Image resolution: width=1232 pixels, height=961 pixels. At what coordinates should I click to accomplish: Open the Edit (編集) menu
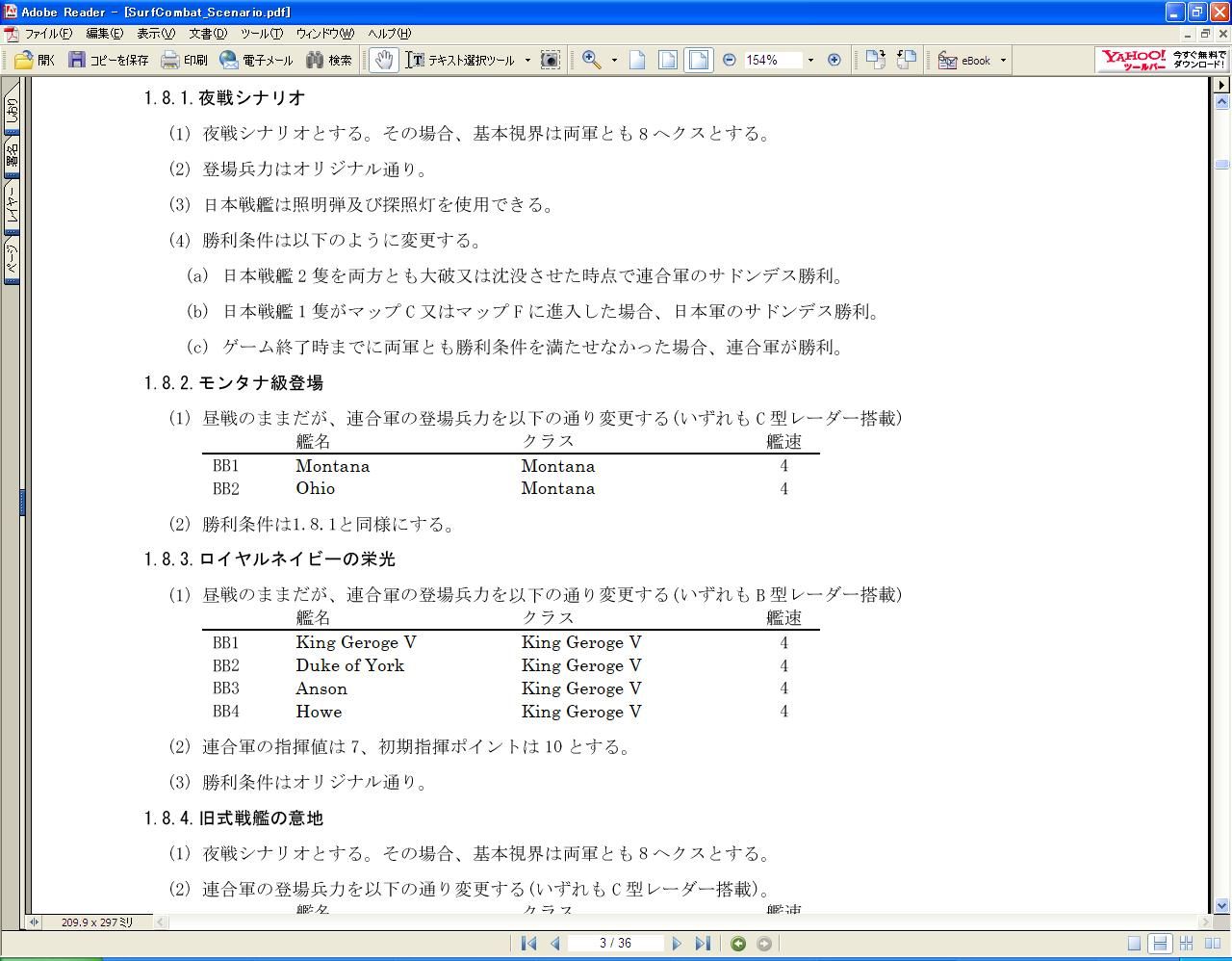[104, 34]
